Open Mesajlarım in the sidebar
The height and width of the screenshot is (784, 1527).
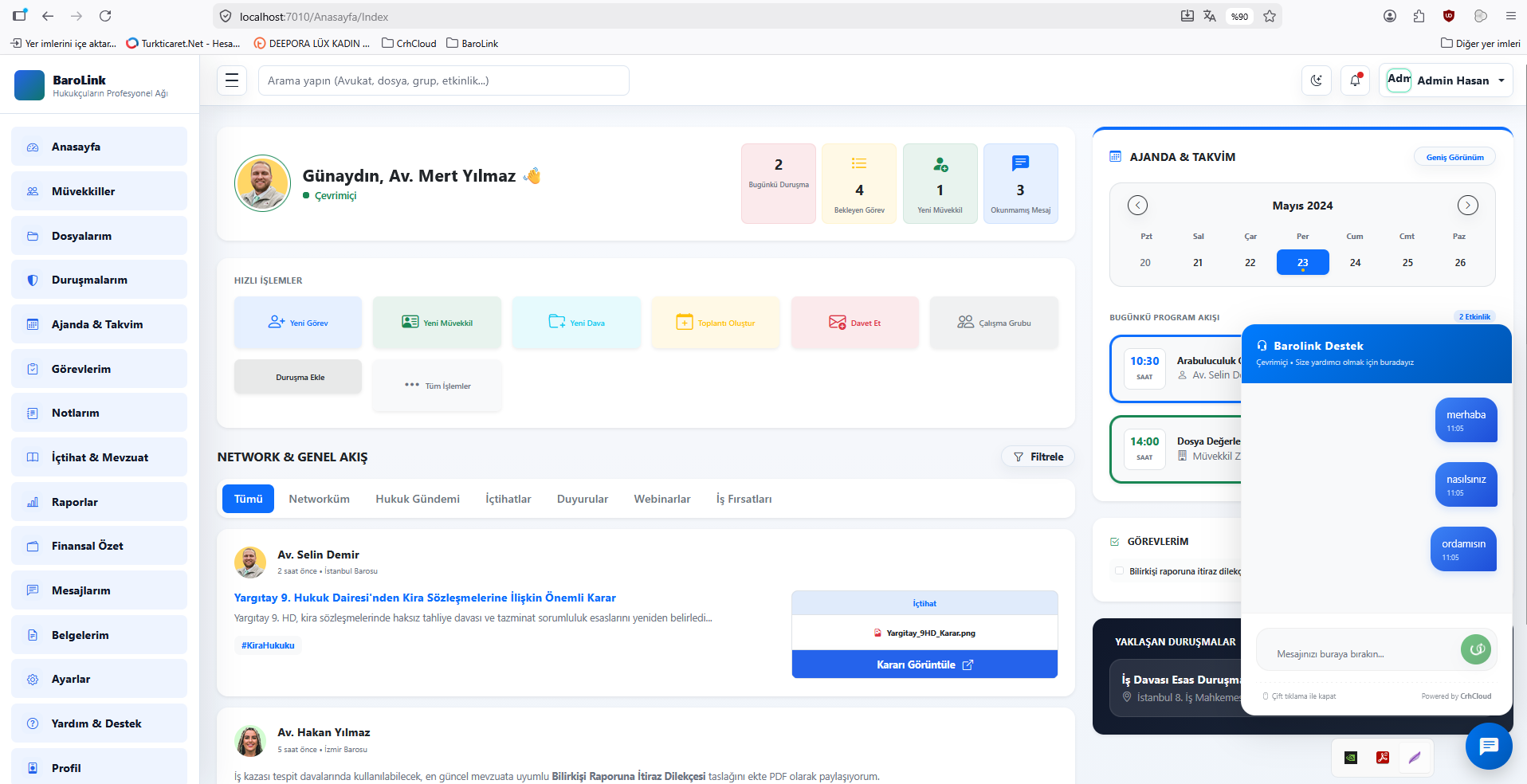pyautogui.click(x=100, y=590)
